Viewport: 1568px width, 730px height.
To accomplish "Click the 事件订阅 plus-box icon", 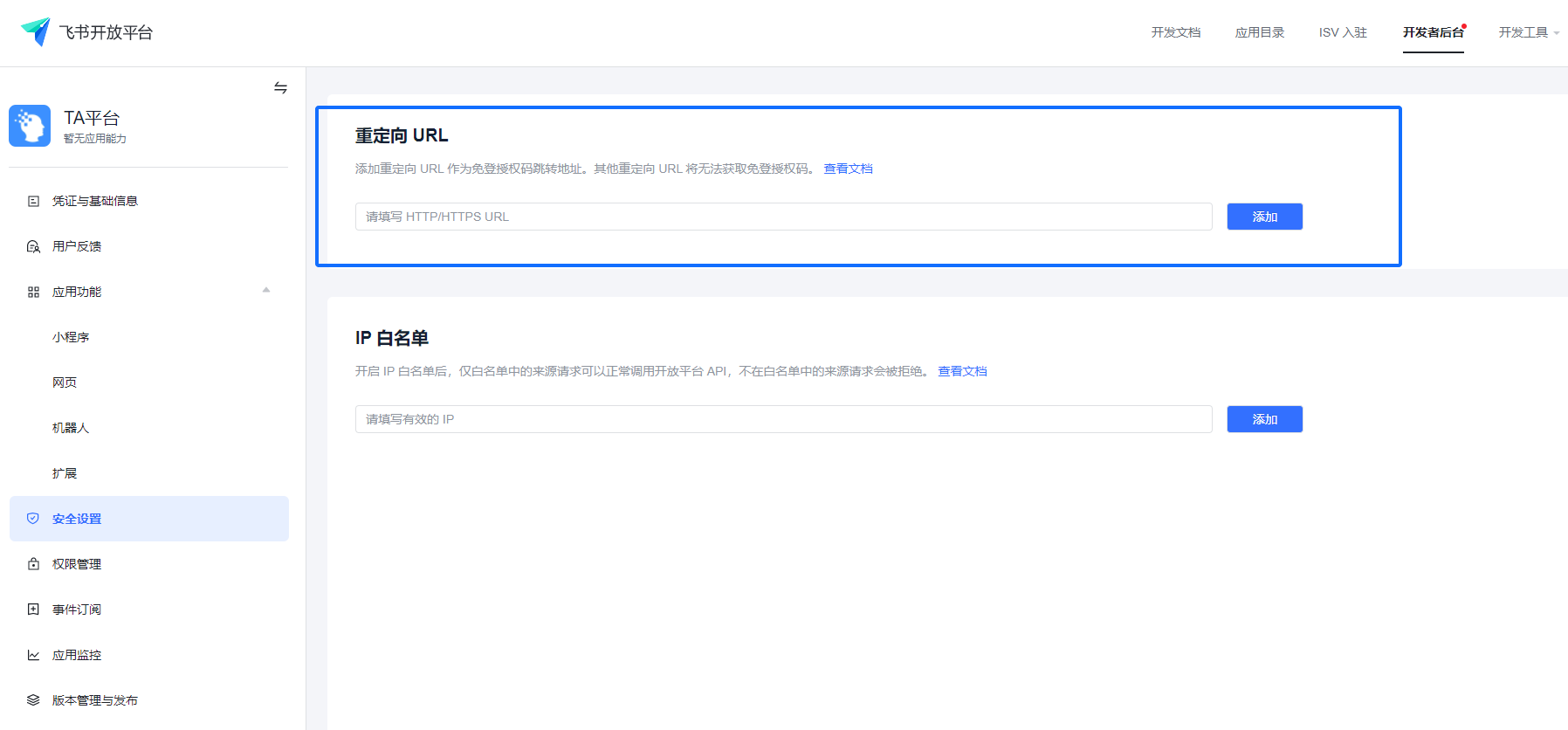I will tap(33, 609).
